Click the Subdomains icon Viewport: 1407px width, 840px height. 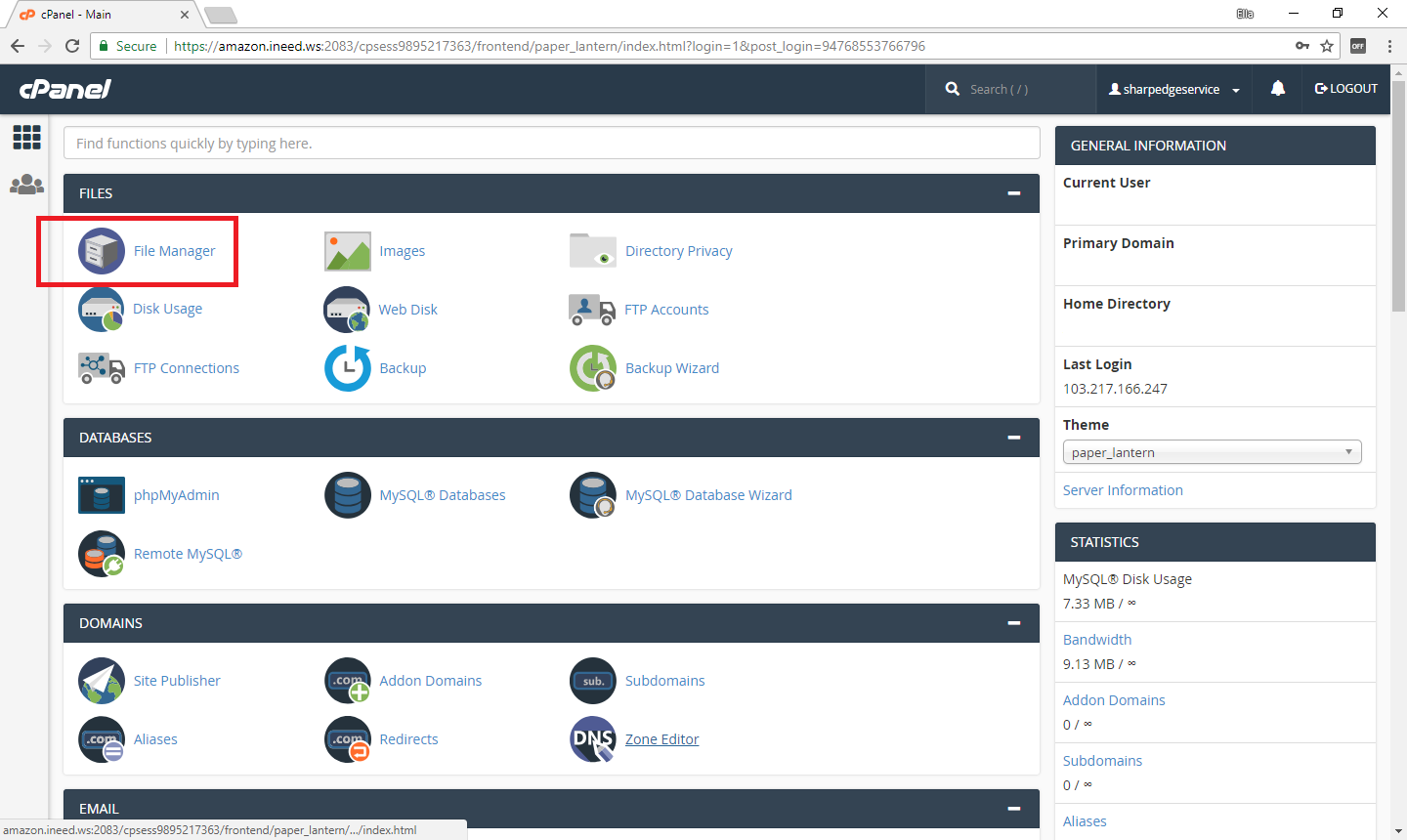[x=592, y=681]
